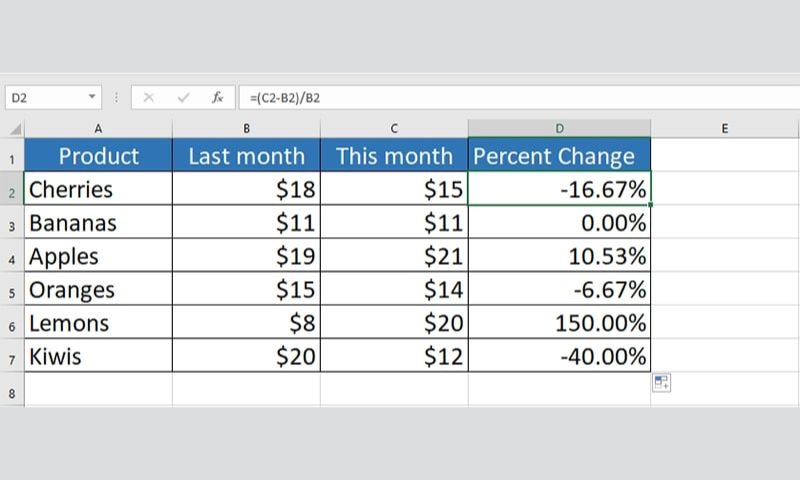Select the Cherries cell

[98, 189]
